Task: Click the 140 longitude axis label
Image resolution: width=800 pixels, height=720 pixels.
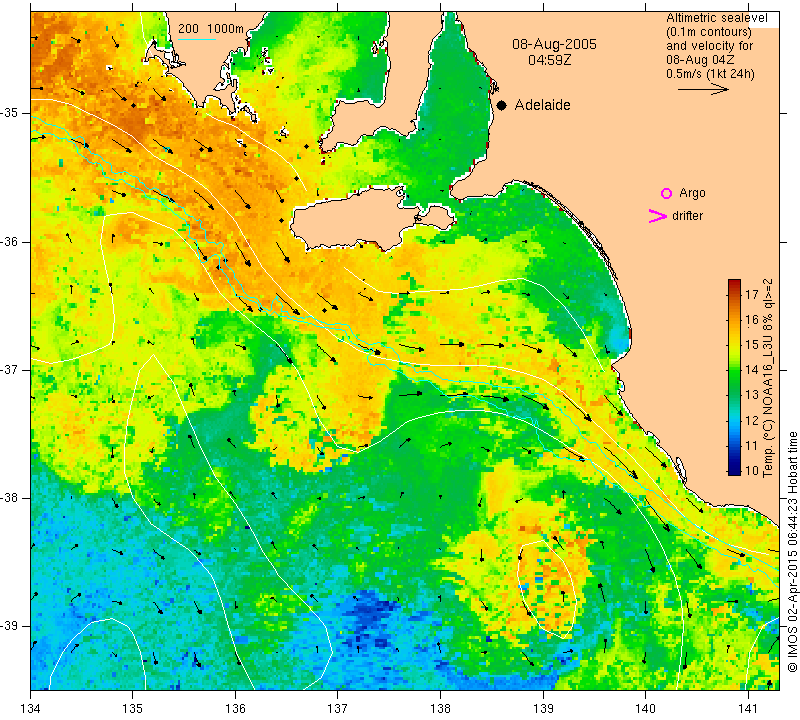Action: click(x=645, y=708)
